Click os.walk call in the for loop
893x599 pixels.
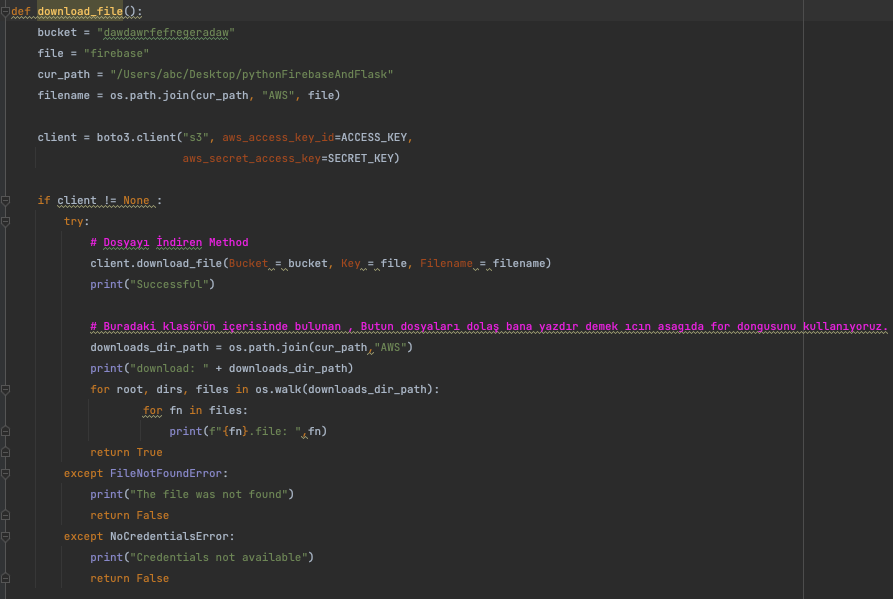(277, 389)
